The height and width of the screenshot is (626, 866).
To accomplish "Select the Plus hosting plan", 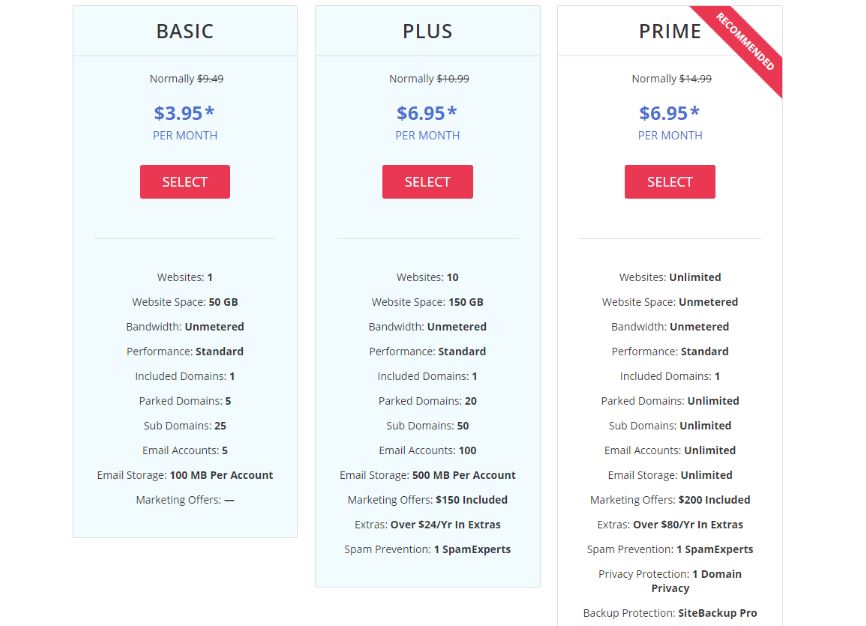I will (x=427, y=182).
